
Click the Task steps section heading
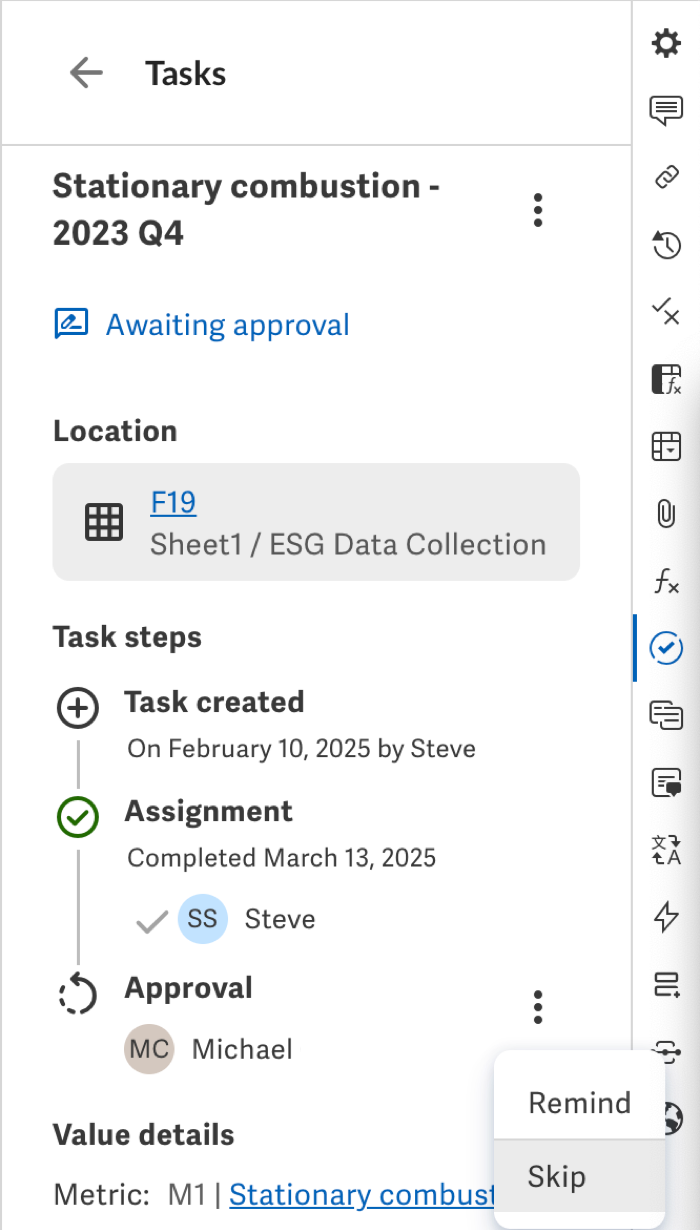127,637
